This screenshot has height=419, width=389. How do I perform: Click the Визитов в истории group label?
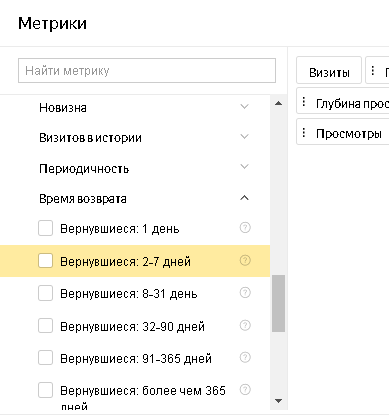coord(90,138)
